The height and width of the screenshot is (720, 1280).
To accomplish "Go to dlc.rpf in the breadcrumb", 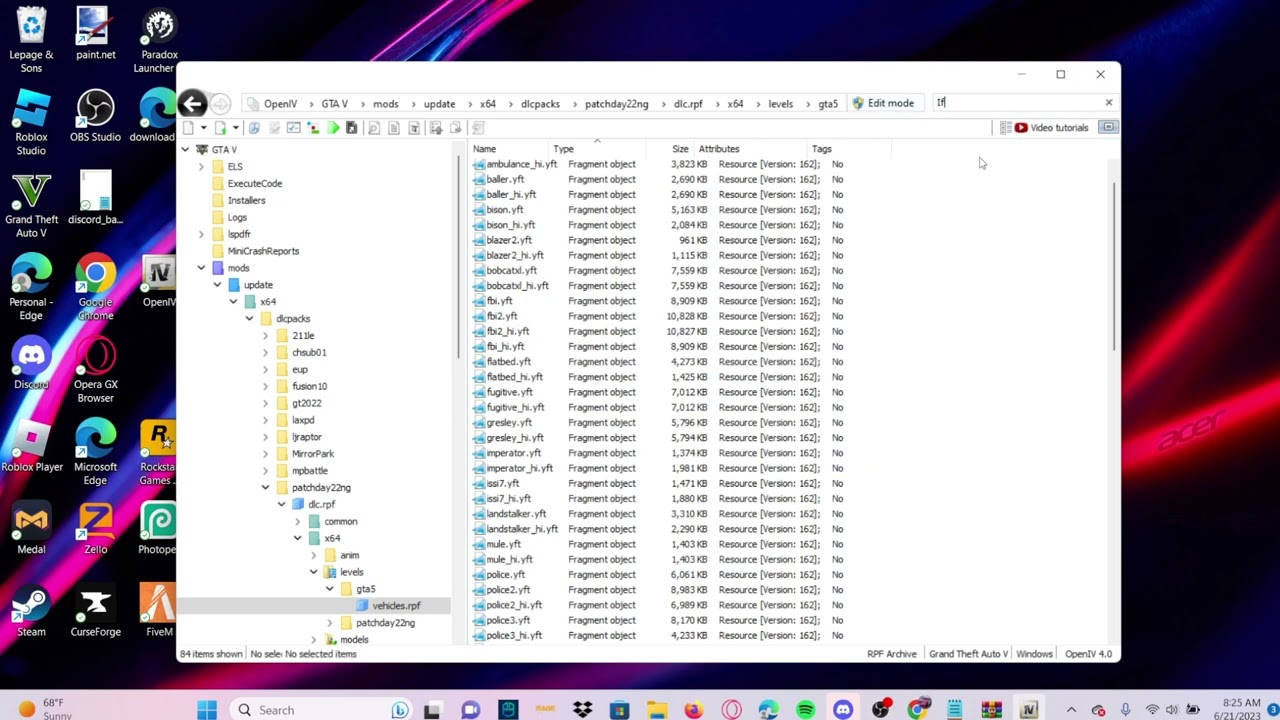I will click(x=688, y=104).
